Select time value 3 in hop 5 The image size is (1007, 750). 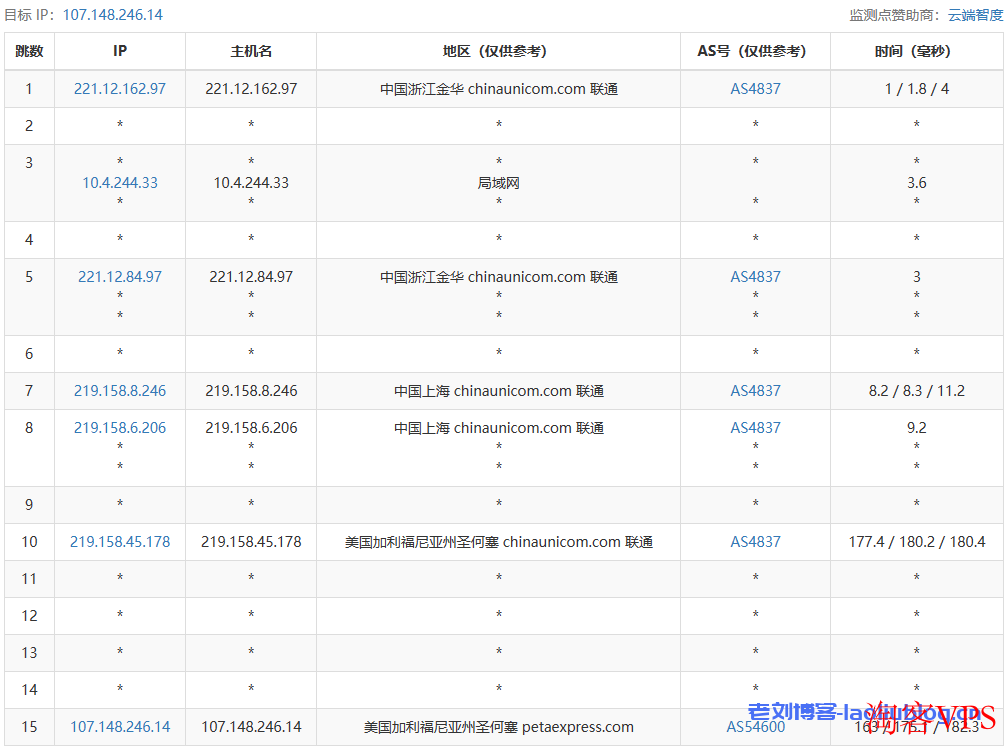916,277
